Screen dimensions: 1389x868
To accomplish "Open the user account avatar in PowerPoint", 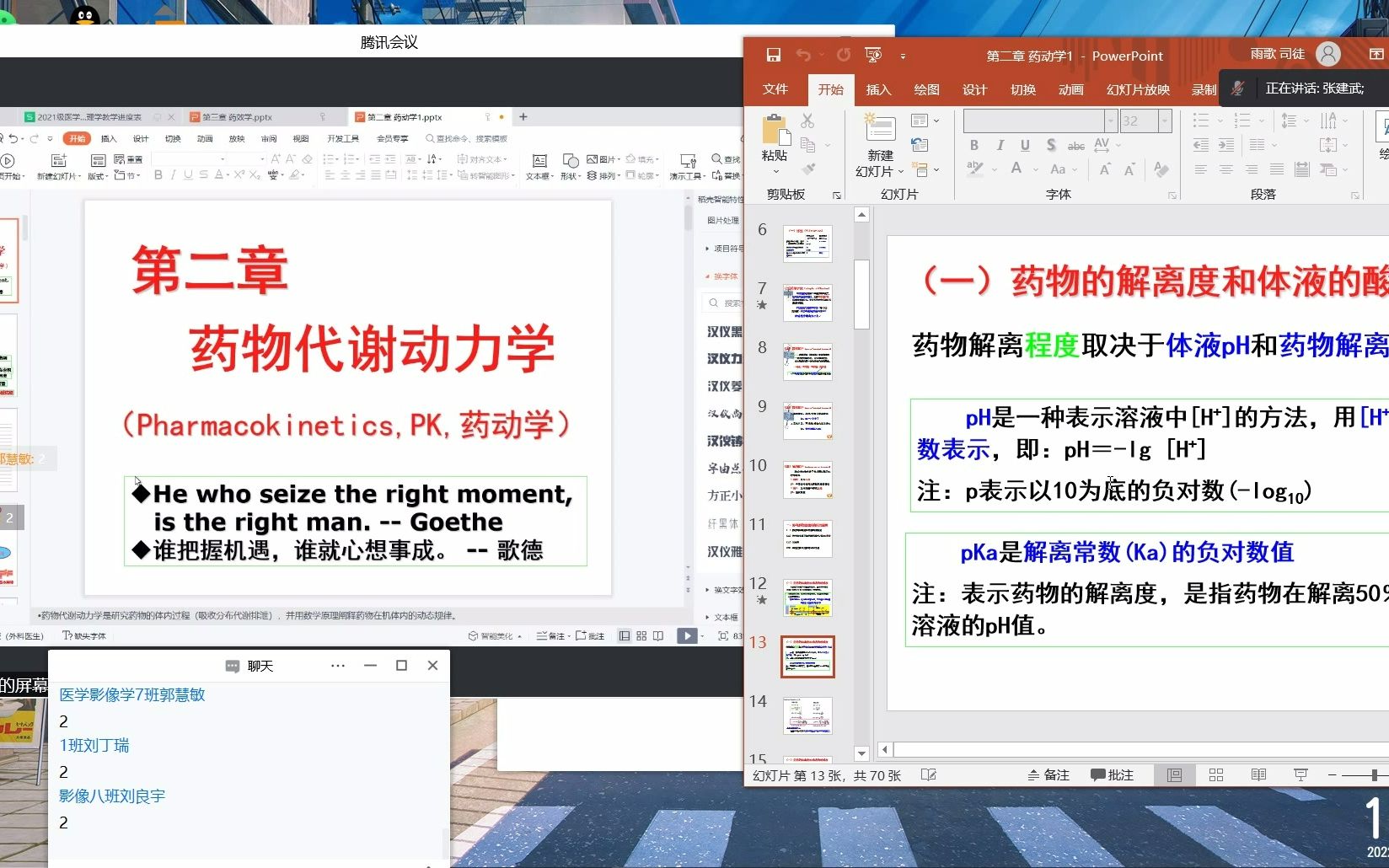I will tap(1328, 54).
